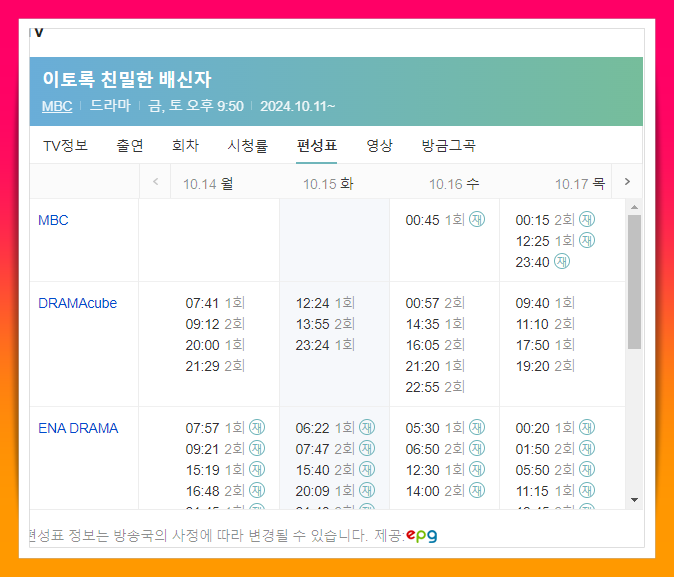Open ENA DRAMA channel link

point(78,428)
